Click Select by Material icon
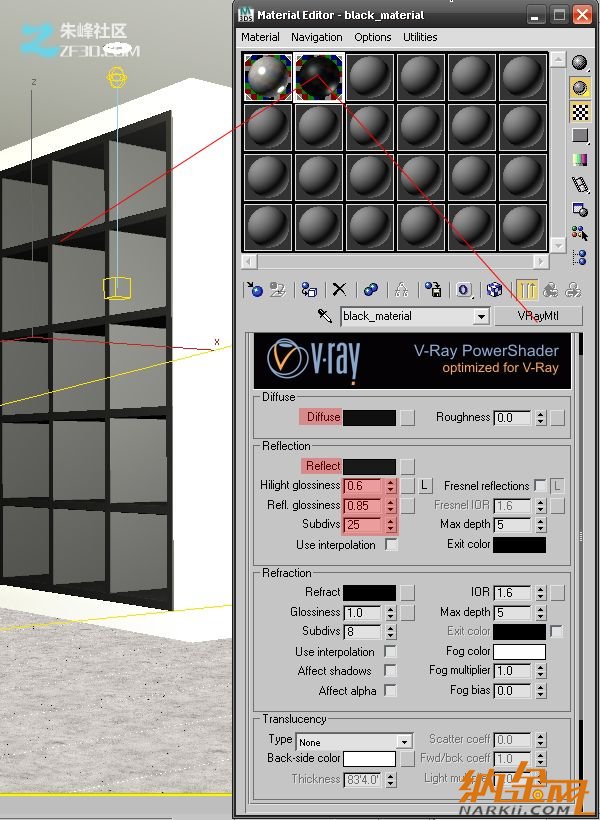600x820 pixels. [580, 233]
